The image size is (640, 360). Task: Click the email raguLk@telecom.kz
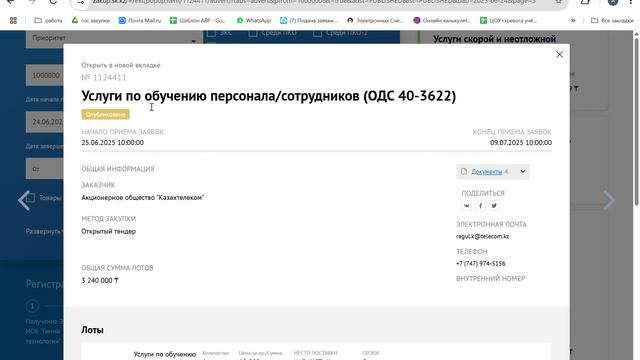[482, 236]
